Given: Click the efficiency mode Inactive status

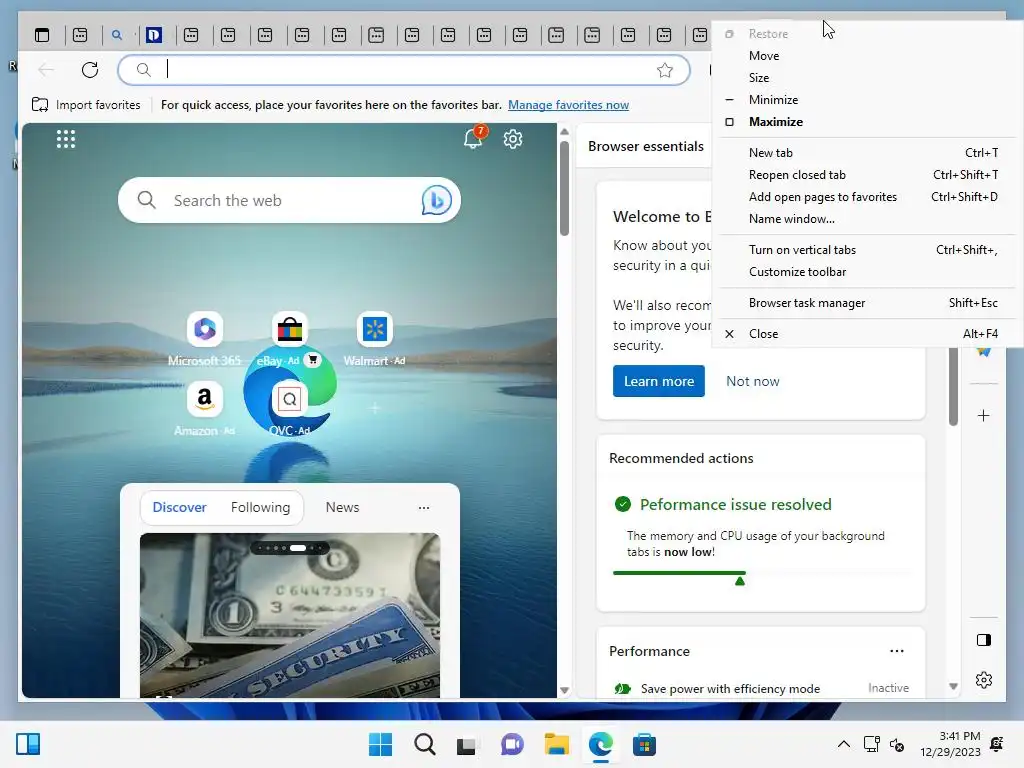Looking at the screenshot, I should [x=888, y=688].
